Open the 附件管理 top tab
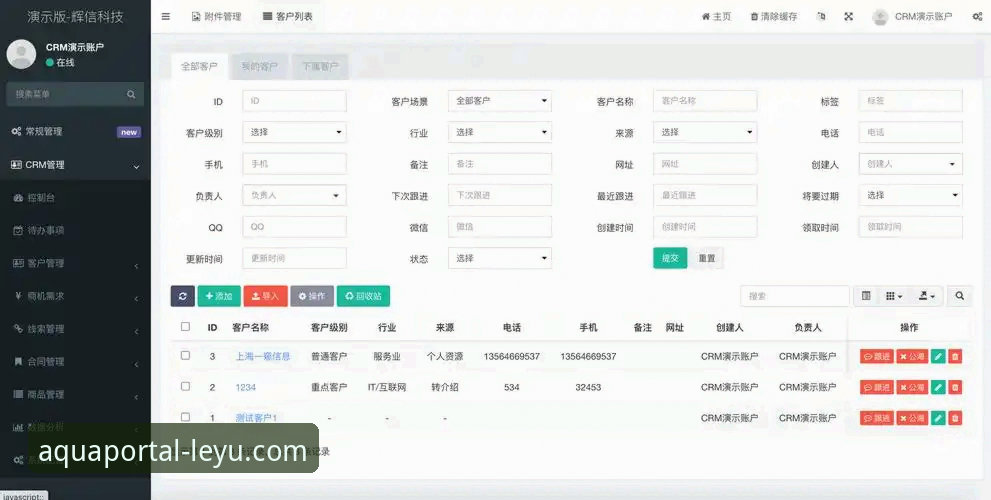Viewport: 991px width, 500px height. [x=217, y=16]
